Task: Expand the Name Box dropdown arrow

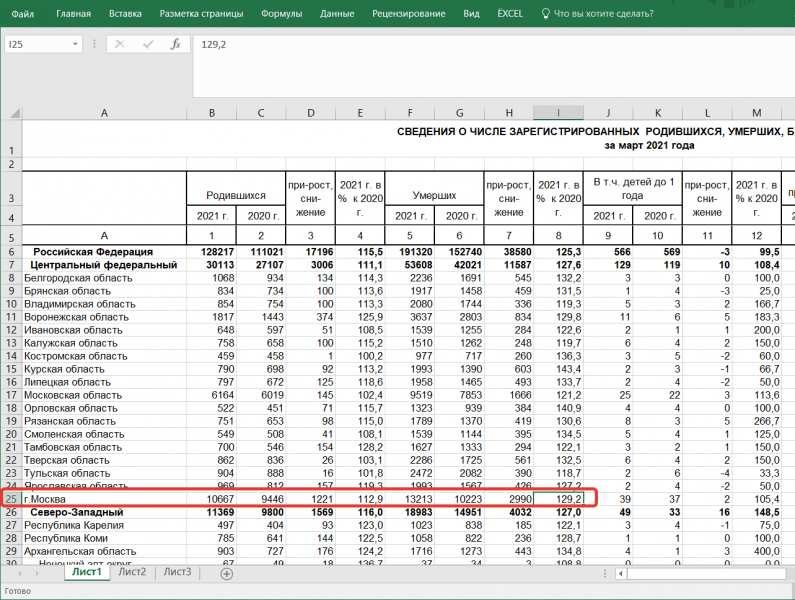Action: tap(75, 45)
